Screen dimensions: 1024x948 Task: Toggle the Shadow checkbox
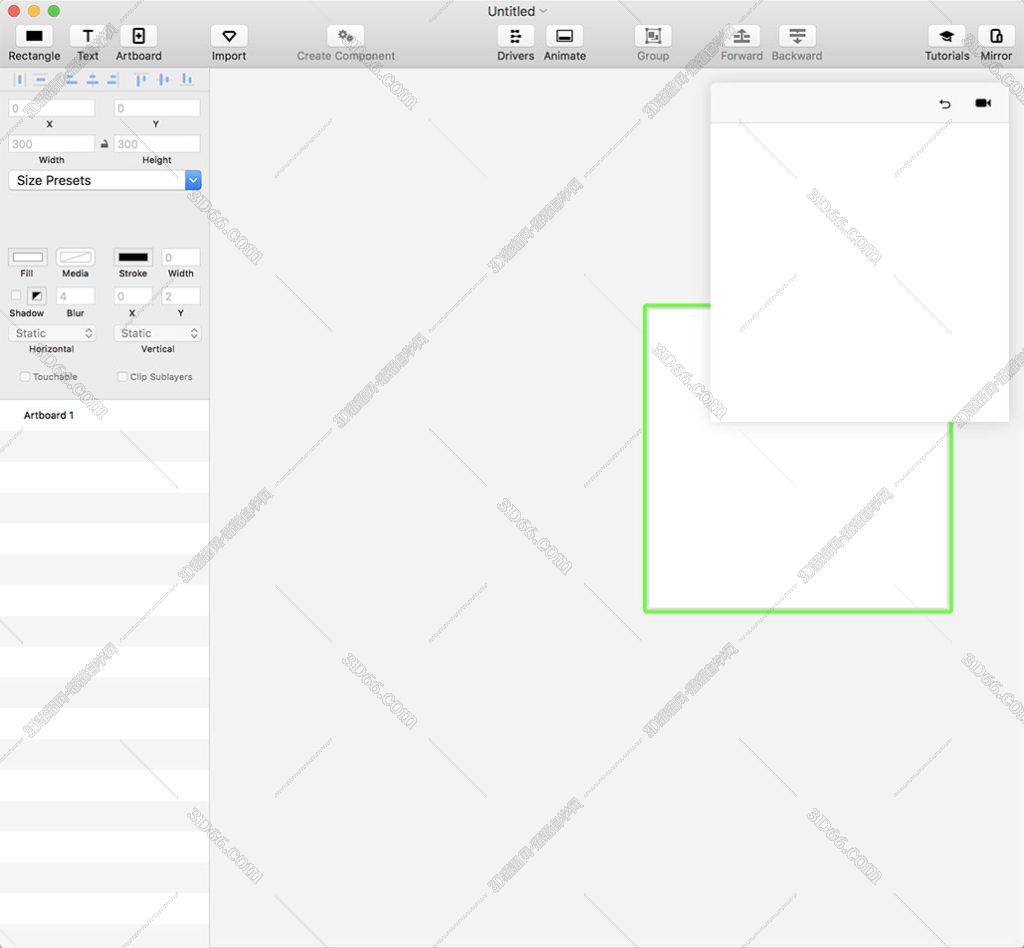point(15,296)
